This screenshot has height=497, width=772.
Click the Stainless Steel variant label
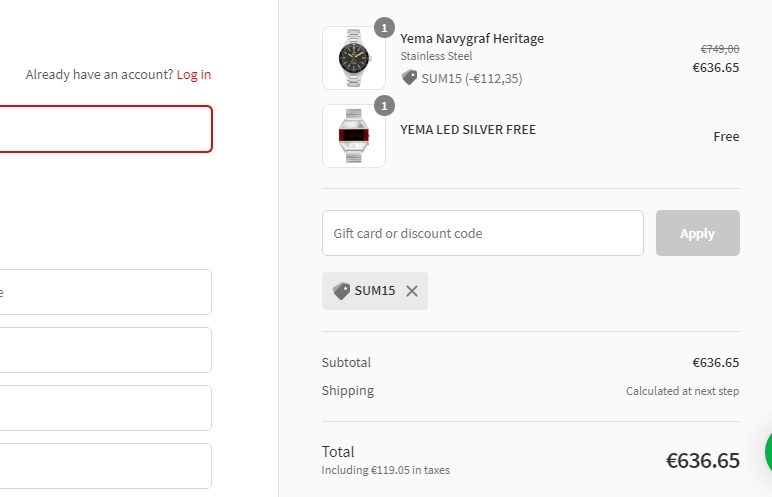pos(436,57)
